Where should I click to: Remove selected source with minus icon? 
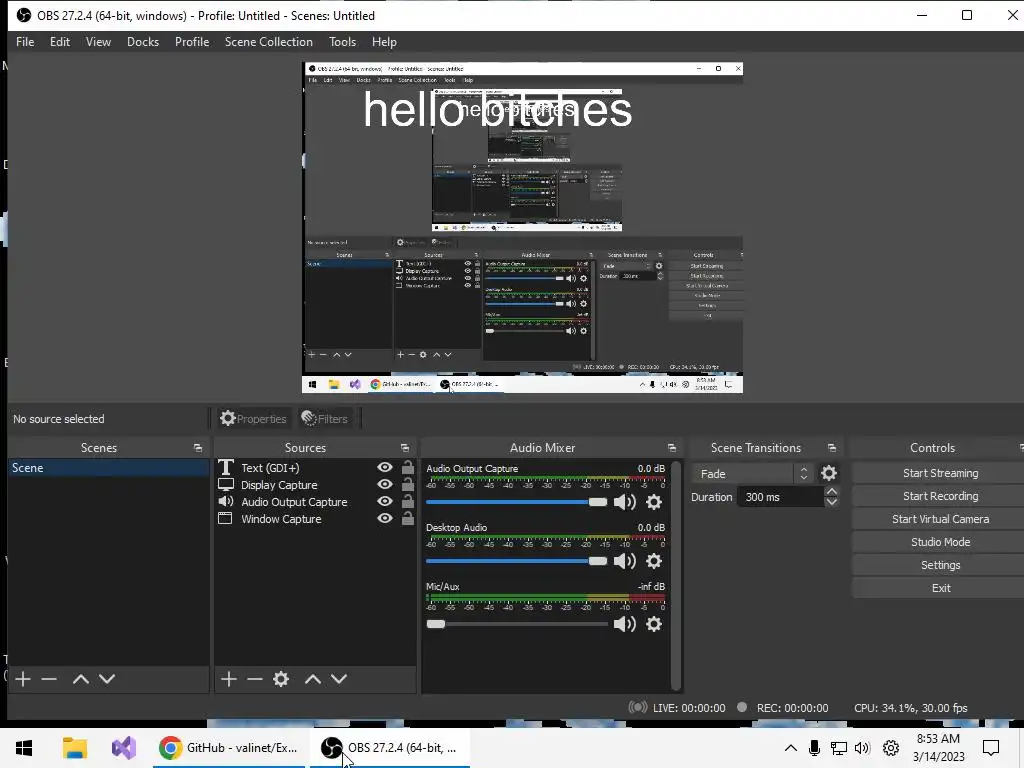click(x=255, y=679)
